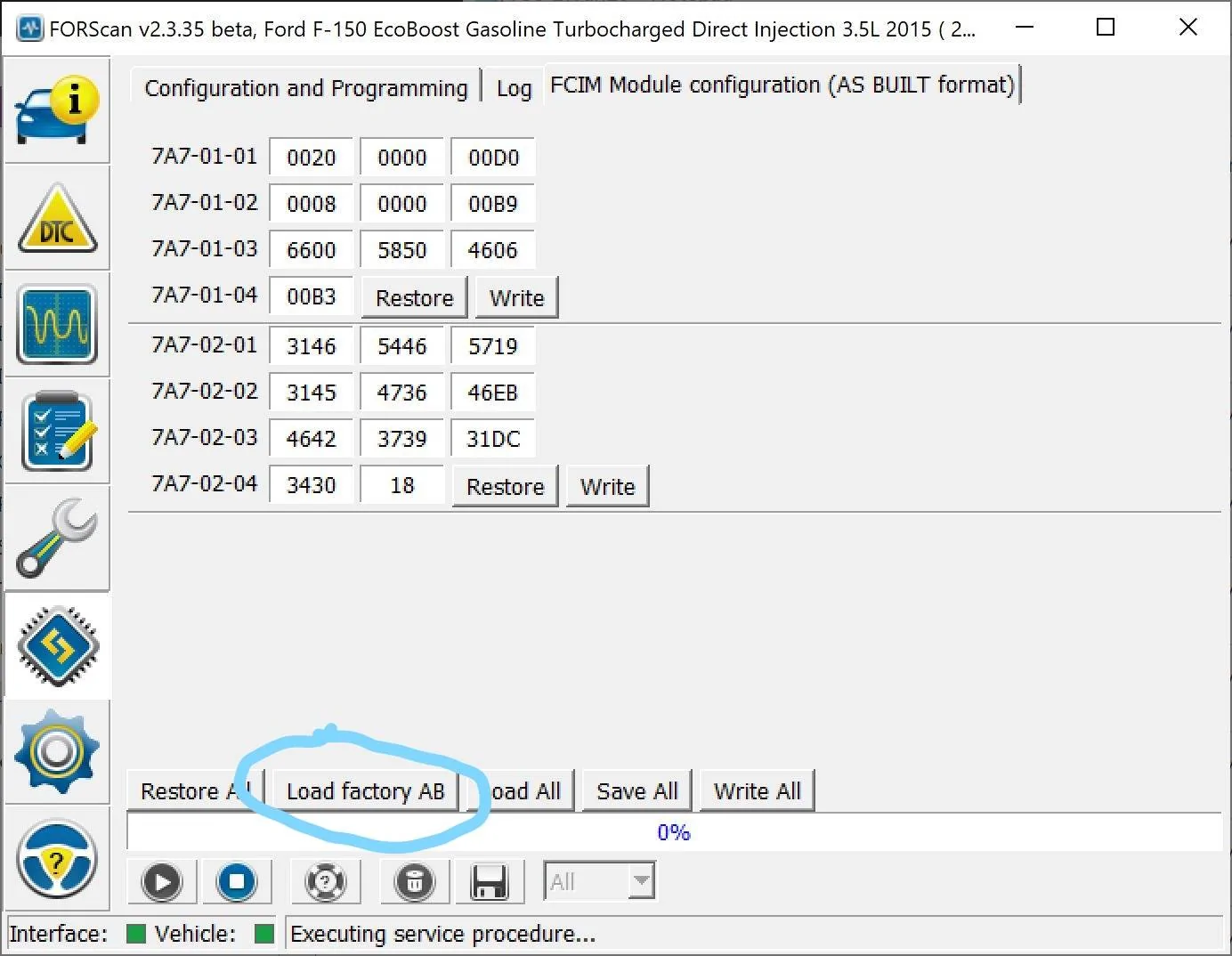
Task: Click the Stop button
Action: tap(236, 882)
